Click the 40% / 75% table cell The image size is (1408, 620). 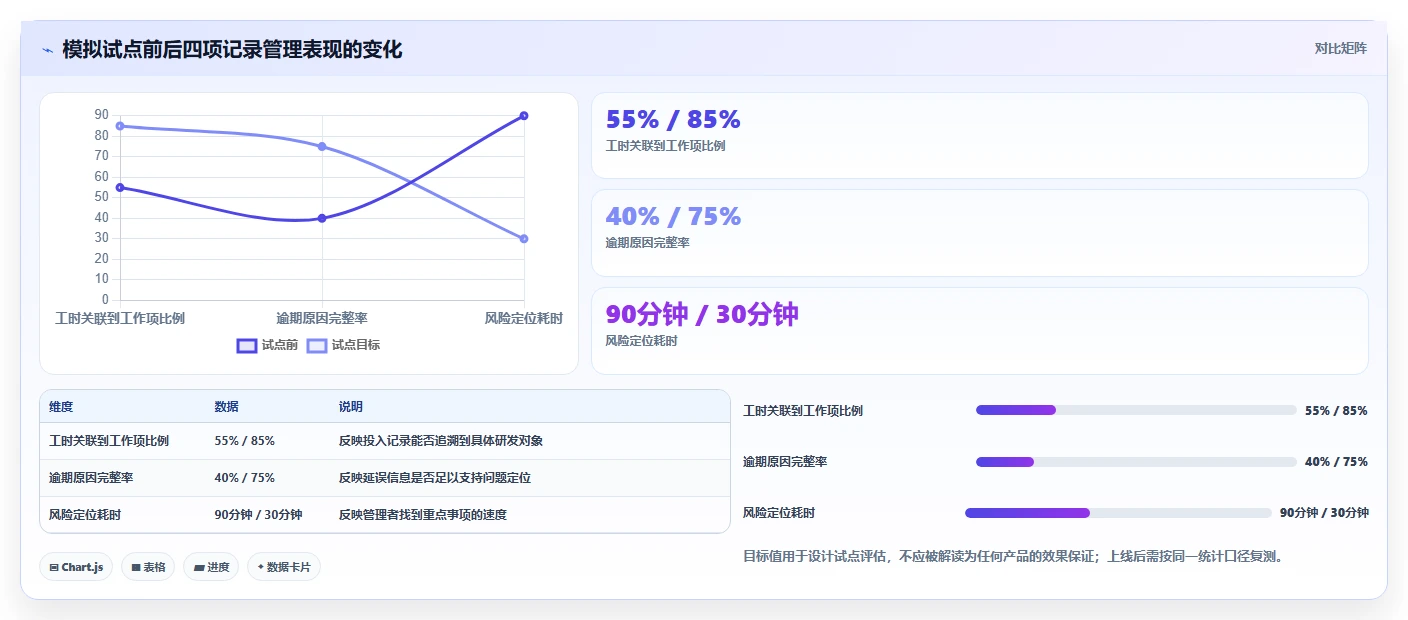[x=244, y=478]
